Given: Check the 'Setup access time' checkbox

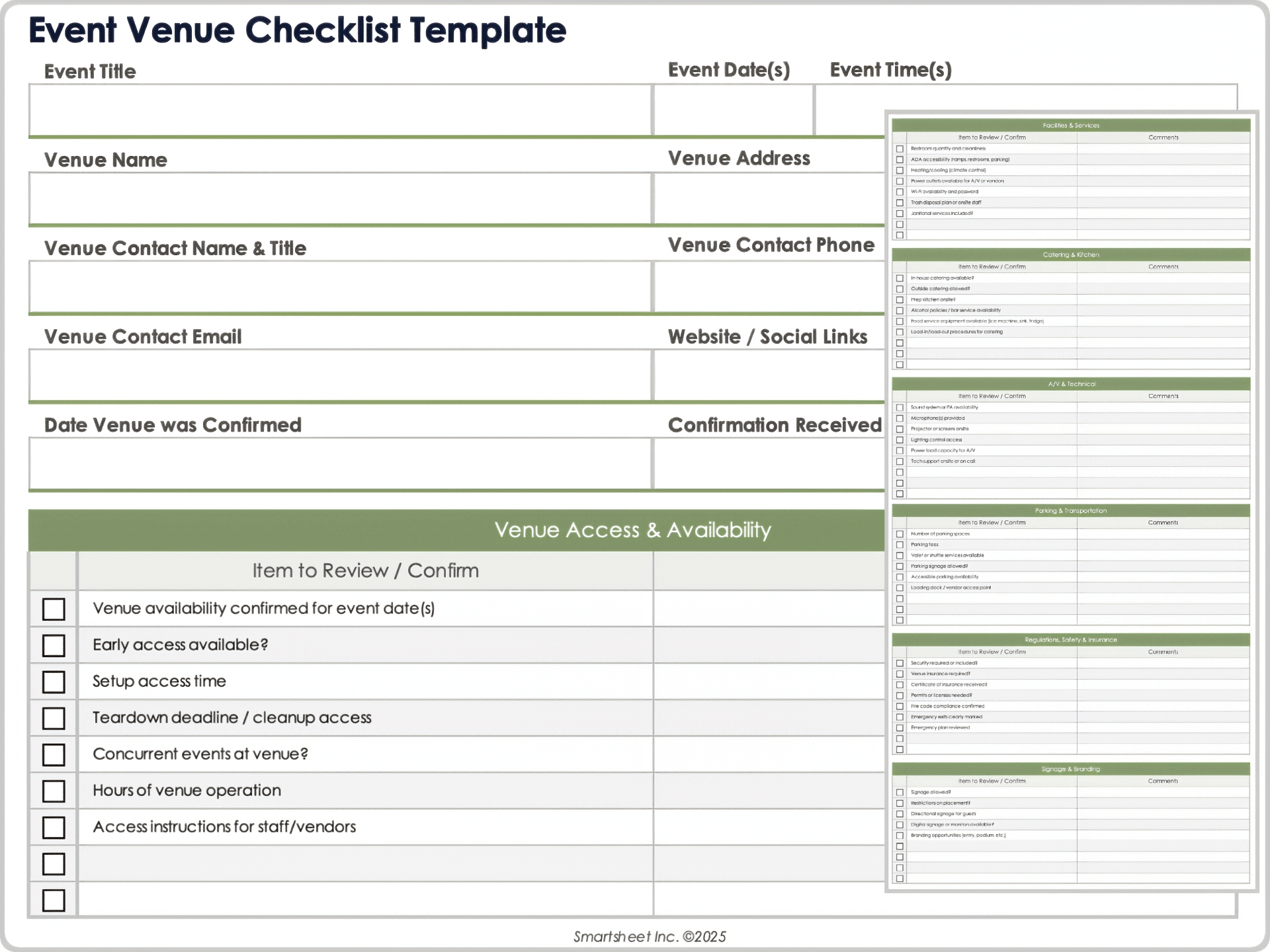Looking at the screenshot, I should (x=54, y=682).
